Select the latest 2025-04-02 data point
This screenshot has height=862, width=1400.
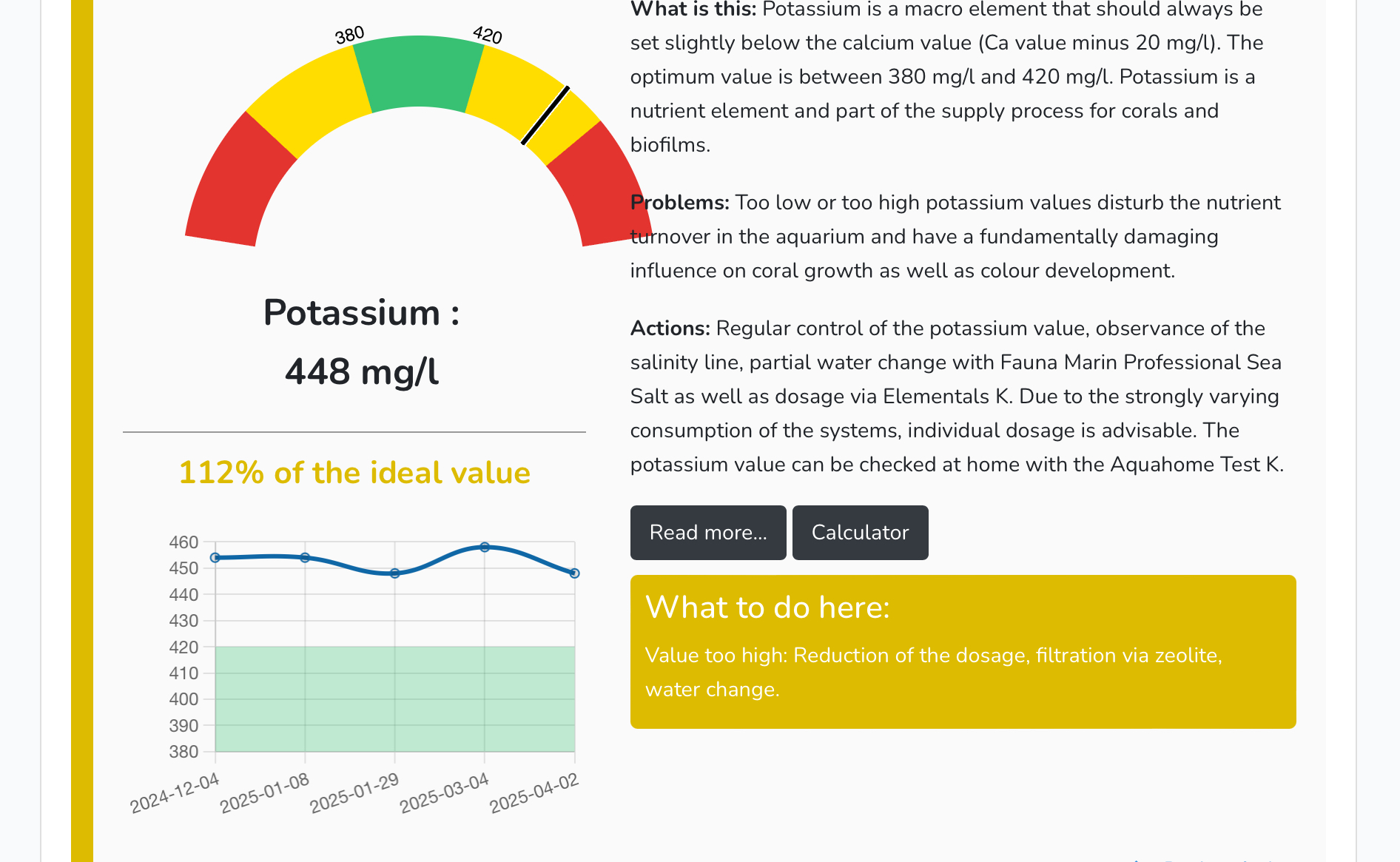click(574, 573)
